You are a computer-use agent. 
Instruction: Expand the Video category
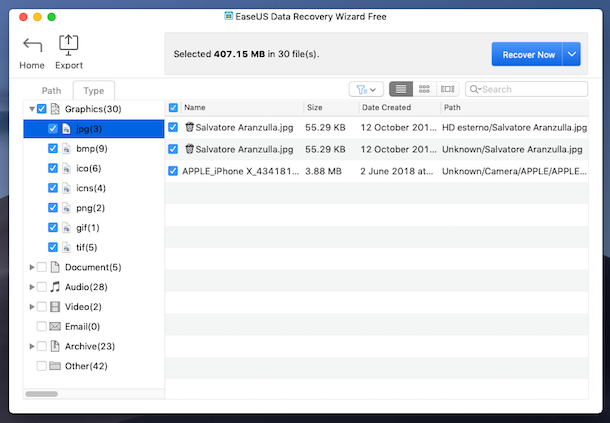click(x=32, y=307)
